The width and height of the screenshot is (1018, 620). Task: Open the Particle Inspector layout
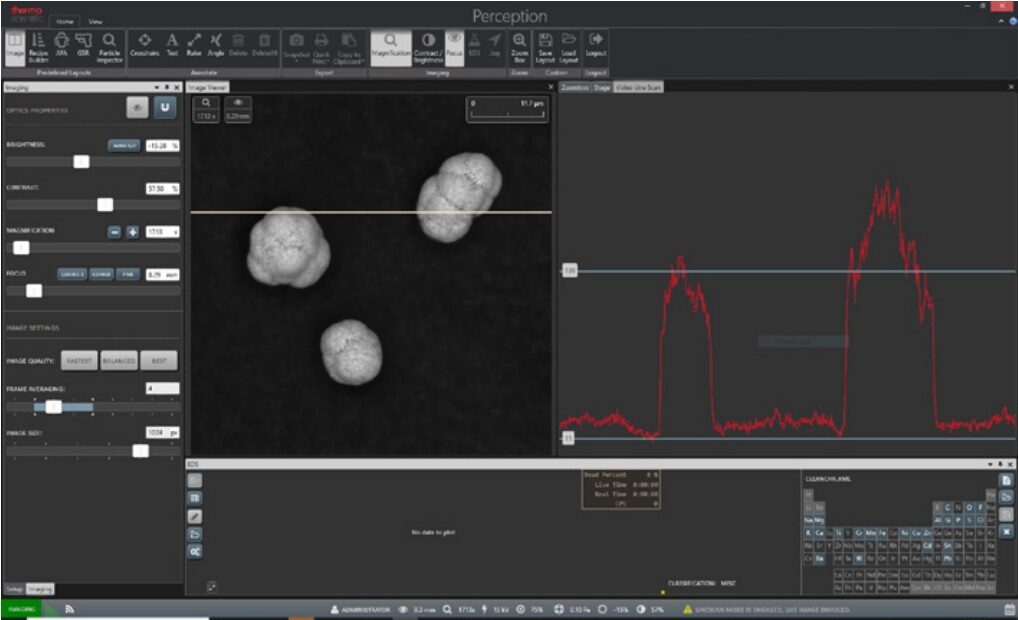pos(109,45)
